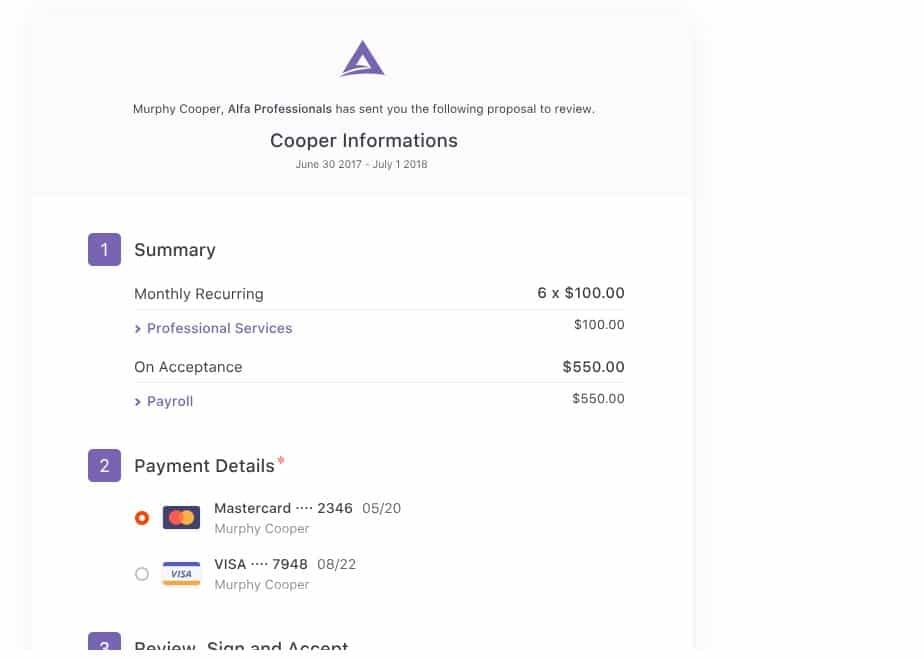Click the Alfa Professionals triangle logo
The image size is (924, 659).
(362, 59)
